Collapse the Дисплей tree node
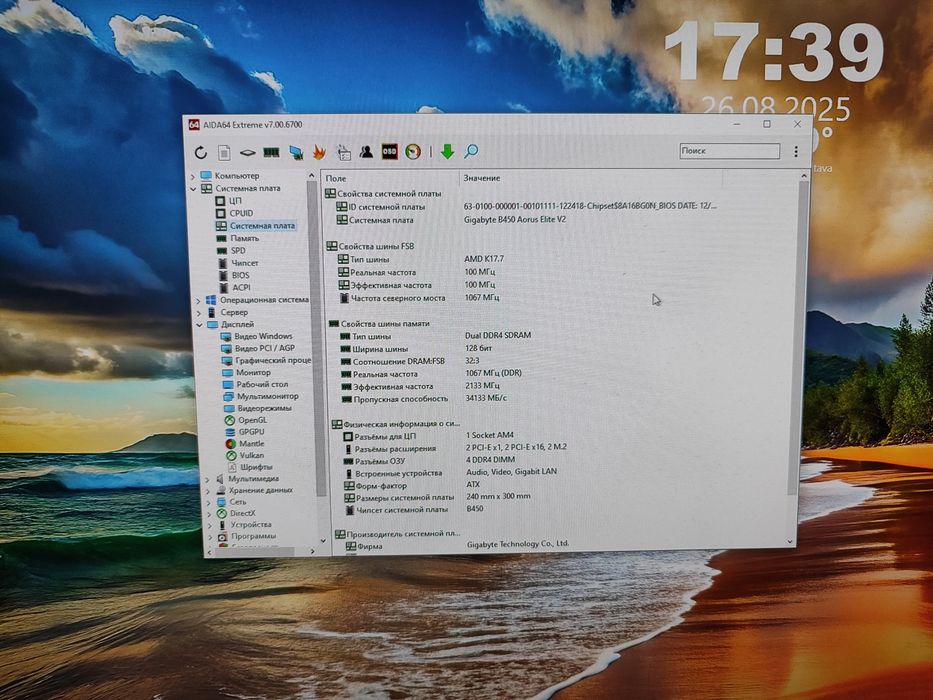 [x=199, y=325]
